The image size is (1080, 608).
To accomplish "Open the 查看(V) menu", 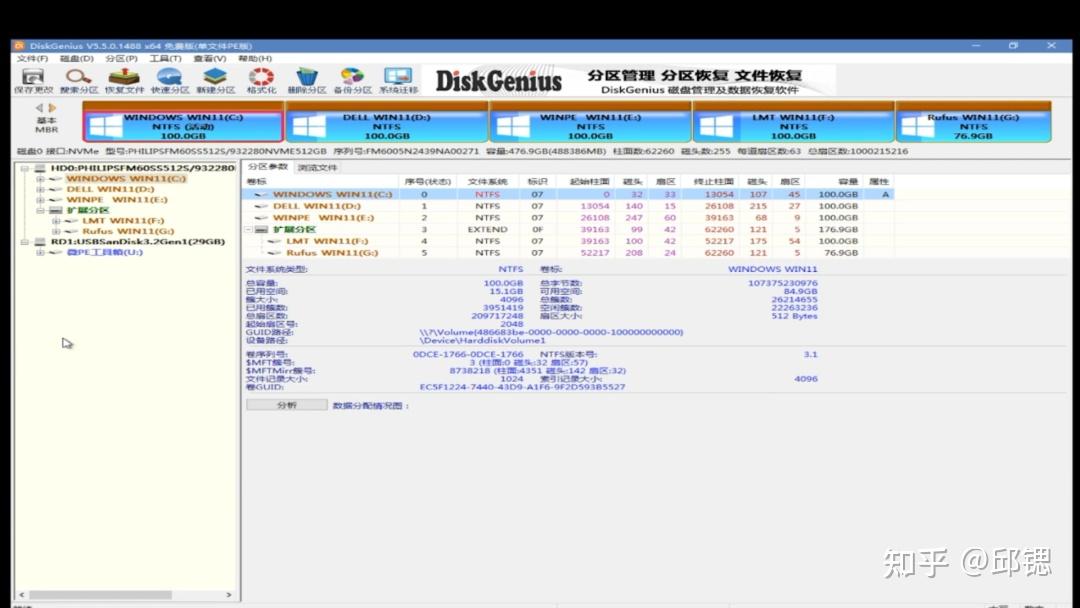I will click(209, 59).
